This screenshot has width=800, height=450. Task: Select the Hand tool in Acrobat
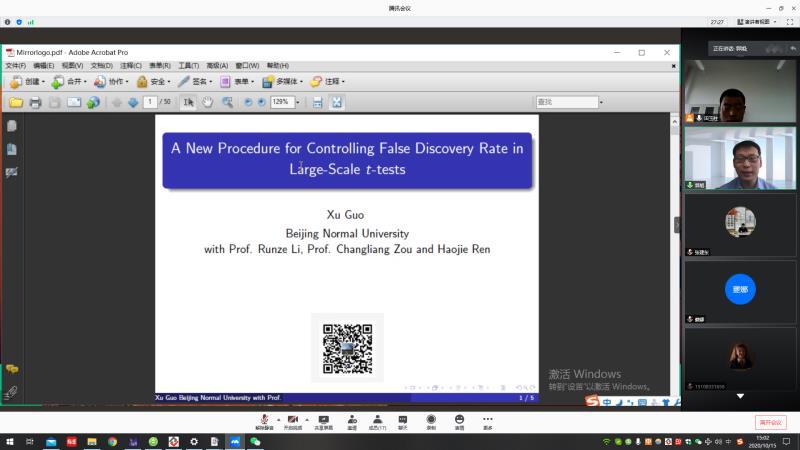(208, 102)
